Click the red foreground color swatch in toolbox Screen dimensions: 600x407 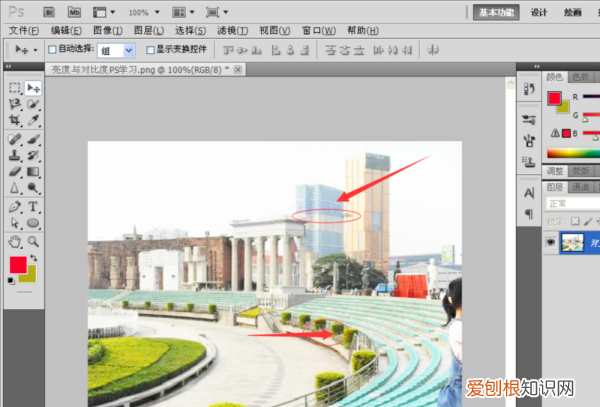point(18,265)
